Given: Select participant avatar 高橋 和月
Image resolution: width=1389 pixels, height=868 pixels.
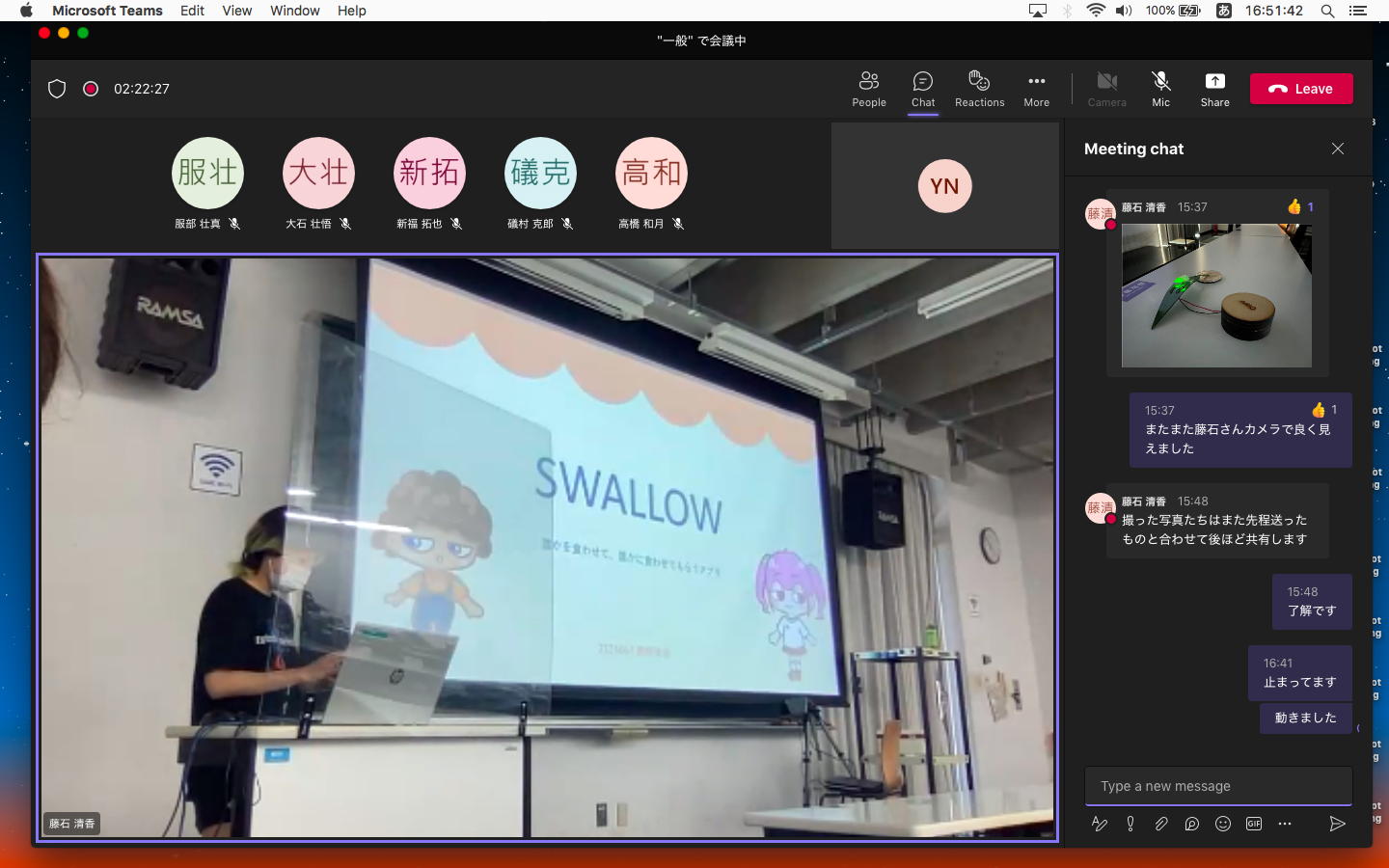Looking at the screenshot, I should pos(651,173).
